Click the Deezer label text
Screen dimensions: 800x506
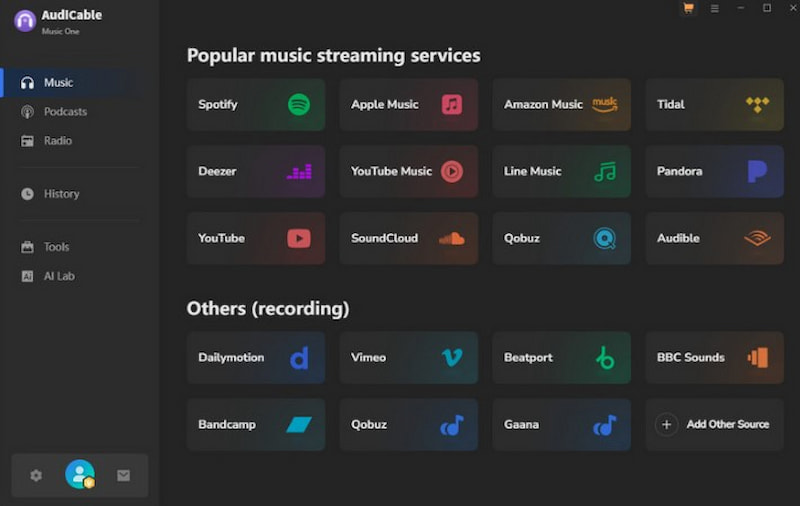click(217, 171)
